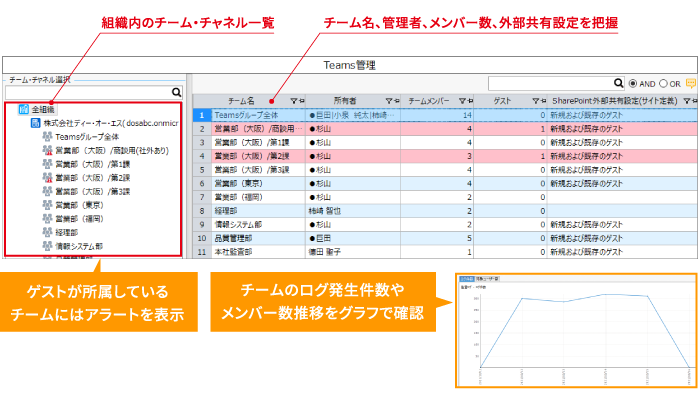Select 経理部 label in tree

click(67, 232)
